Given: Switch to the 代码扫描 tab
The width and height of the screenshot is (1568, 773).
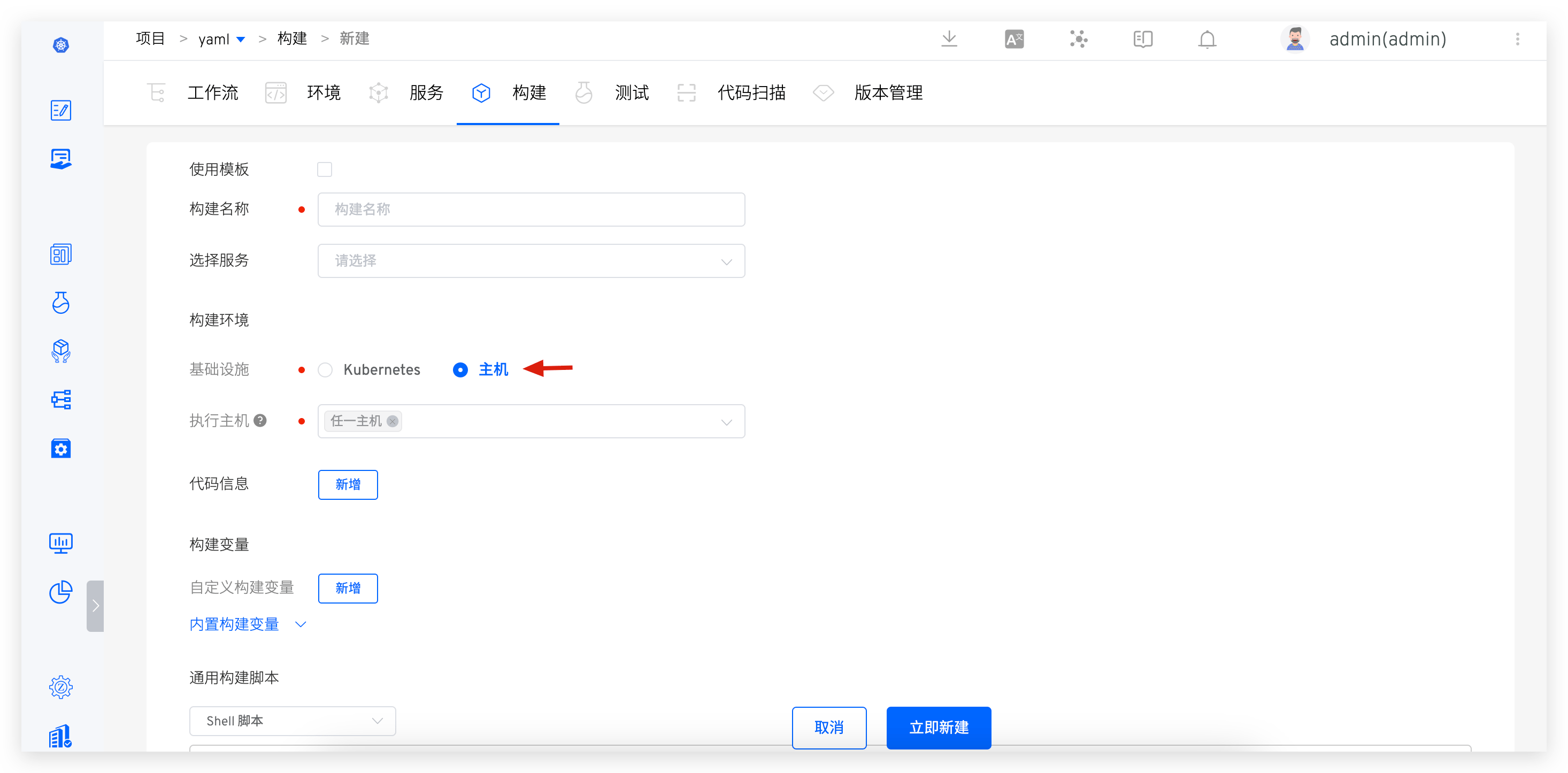Looking at the screenshot, I should click(752, 92).
